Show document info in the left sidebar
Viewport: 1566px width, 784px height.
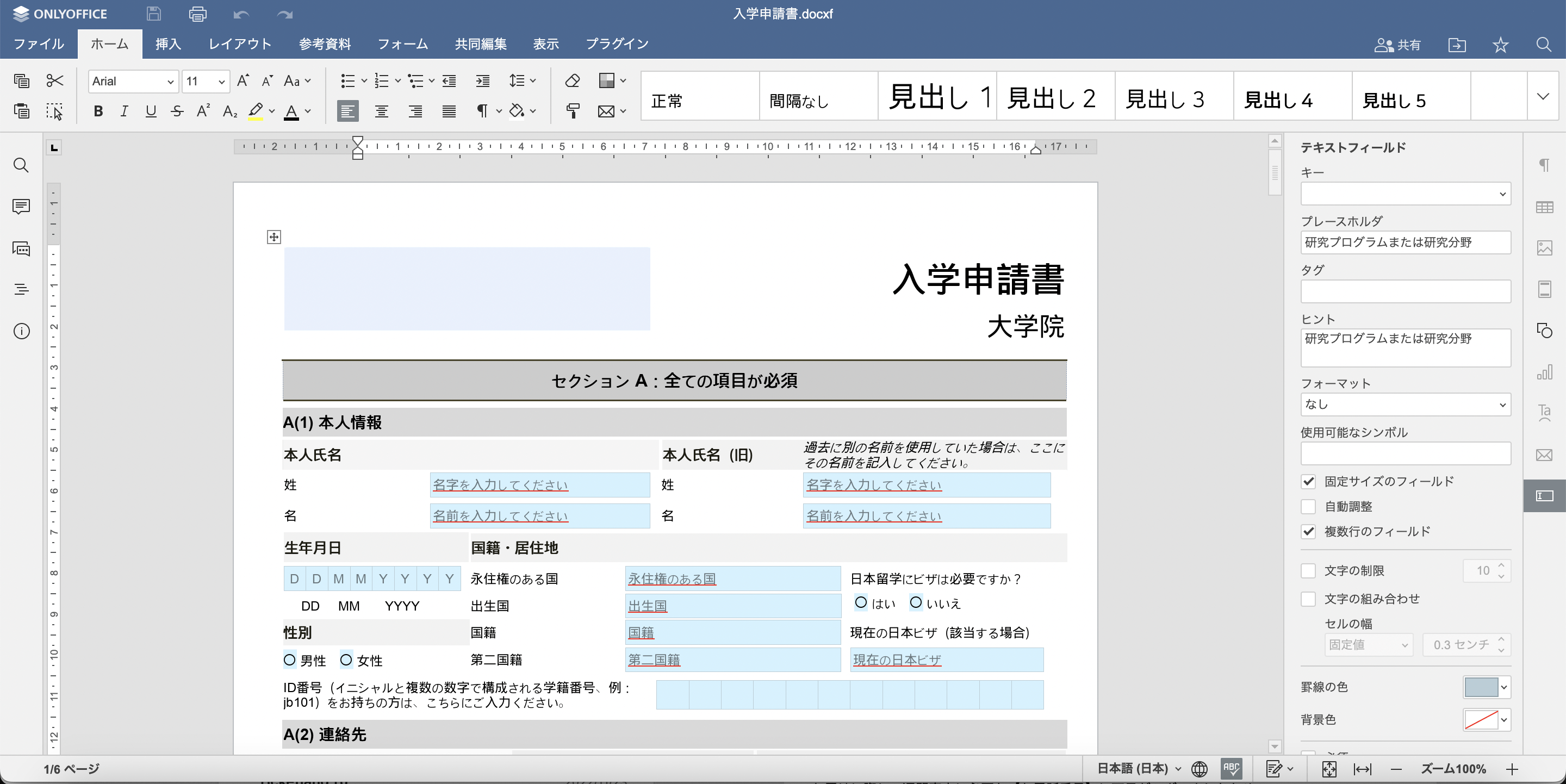(21, 331)
